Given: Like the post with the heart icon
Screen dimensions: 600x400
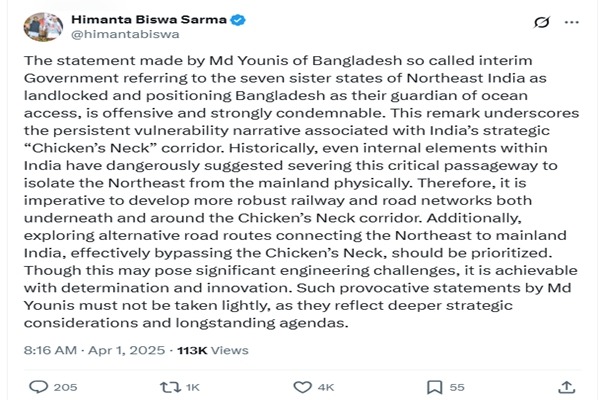Looking at the screenshot, I should point(301,387).
